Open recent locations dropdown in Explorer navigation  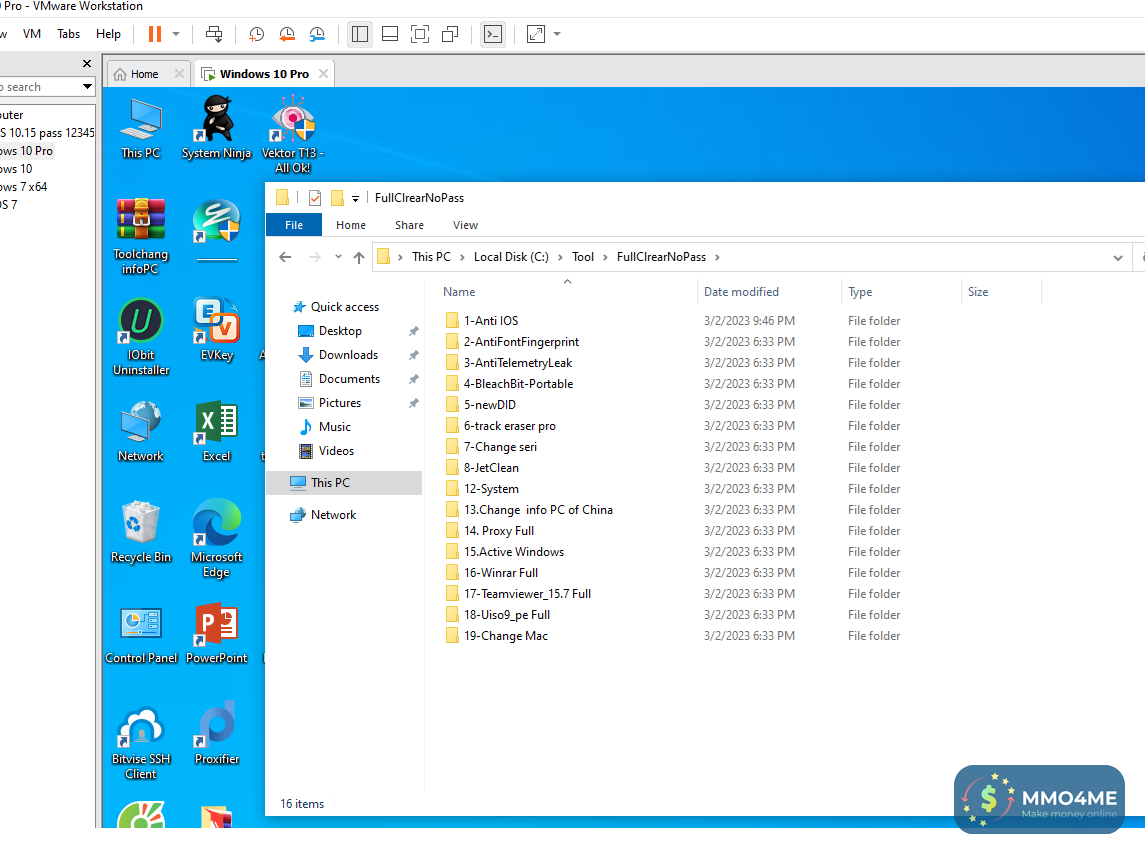click(x=338, y=257)
